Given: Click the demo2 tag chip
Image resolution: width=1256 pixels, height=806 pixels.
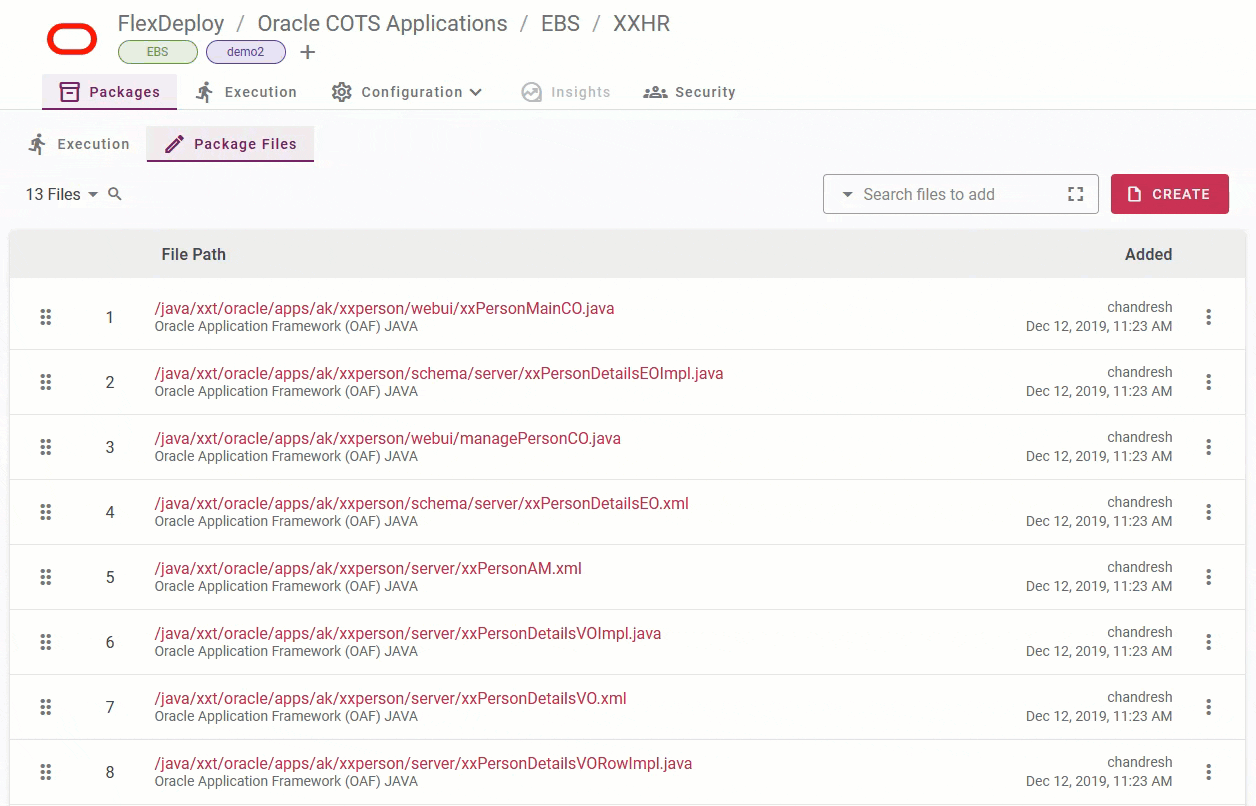Looking at the screenshot, I should [246, 52].
